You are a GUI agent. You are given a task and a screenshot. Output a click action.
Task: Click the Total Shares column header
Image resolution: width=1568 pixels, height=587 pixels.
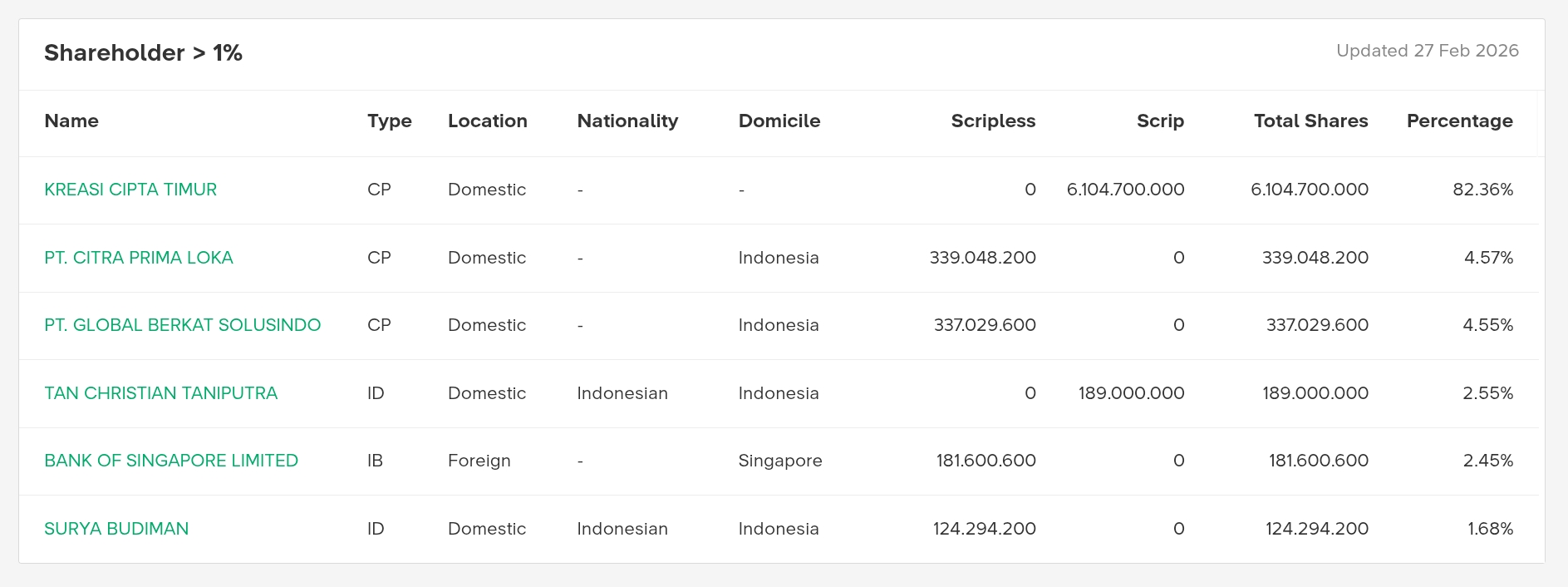(1311, 121)
